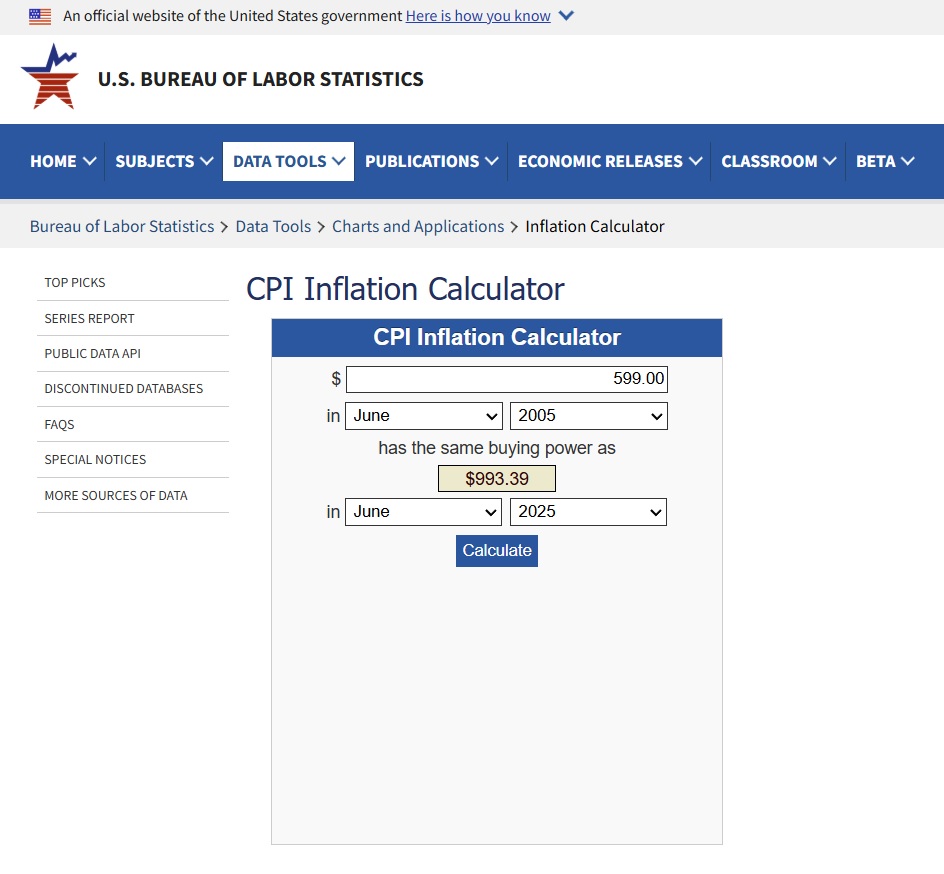The image size is (944, 874).
Task: Open the ending month dropdown below the result
Action: coord(423,512)
